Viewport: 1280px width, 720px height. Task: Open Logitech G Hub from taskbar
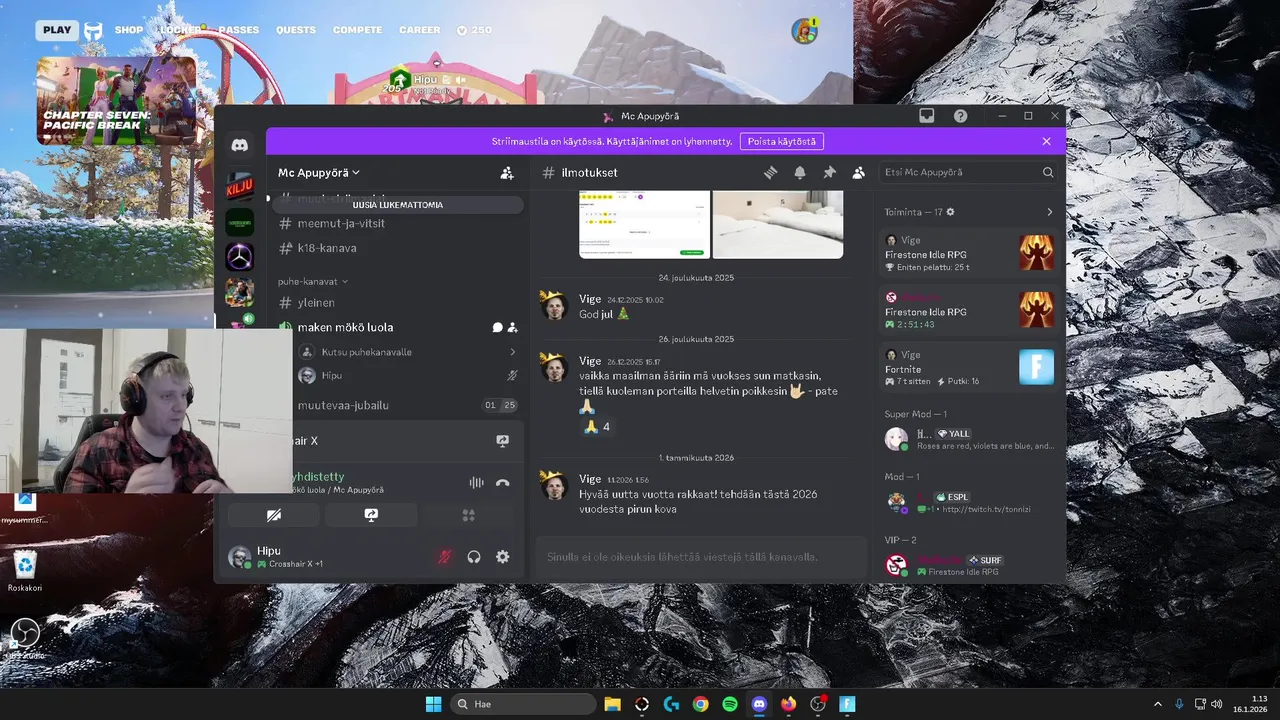(x=671, y=704)
